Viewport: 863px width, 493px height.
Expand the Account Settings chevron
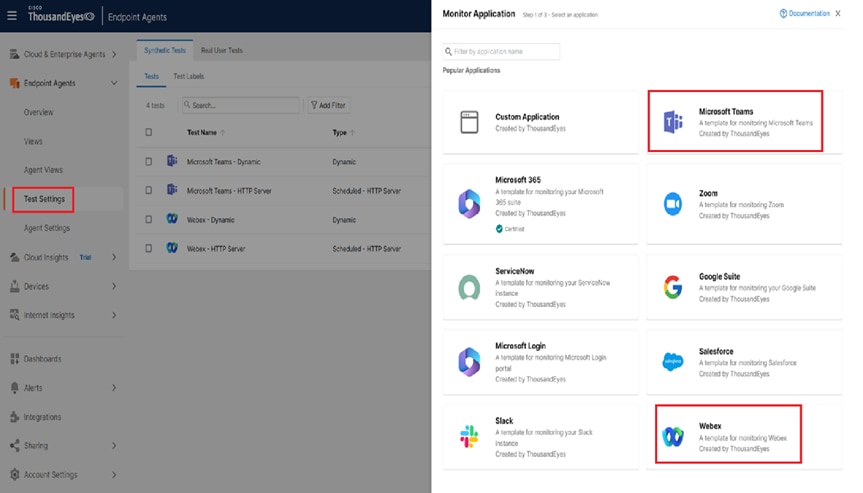tap(114, 474)
